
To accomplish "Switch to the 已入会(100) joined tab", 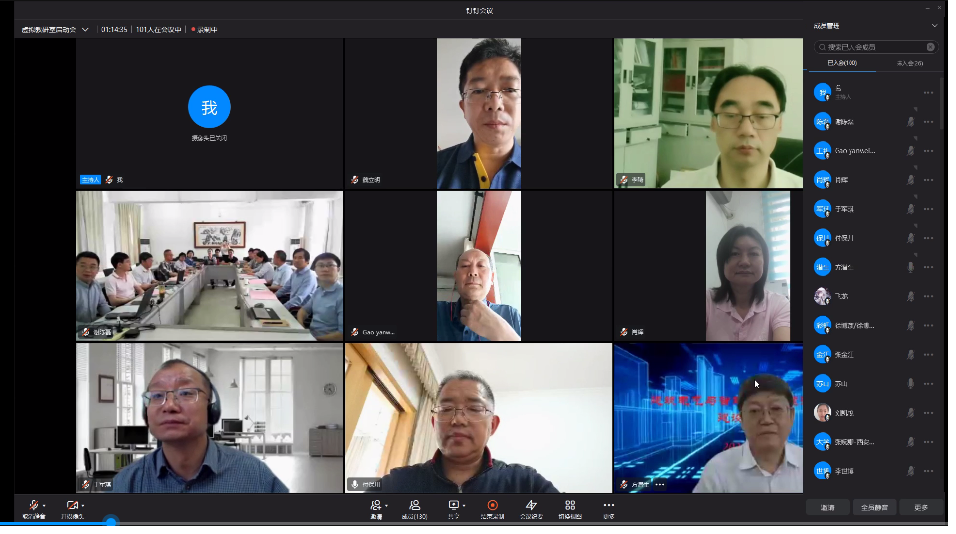I will pyautogui.click(x=841, y=63).
